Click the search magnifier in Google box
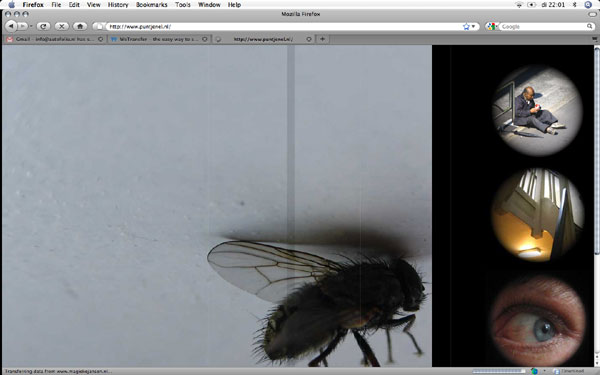The width and height of the screenshot is (600, 375). click(590, 26)
